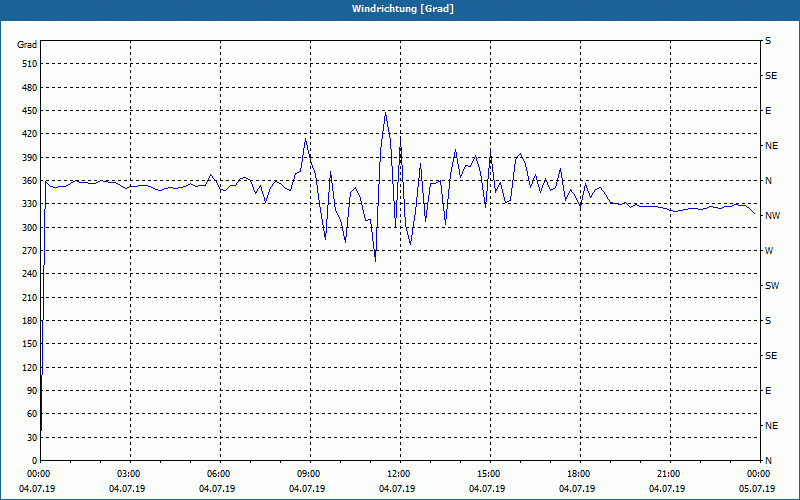Select the 12:00 time label

[397, 474]
